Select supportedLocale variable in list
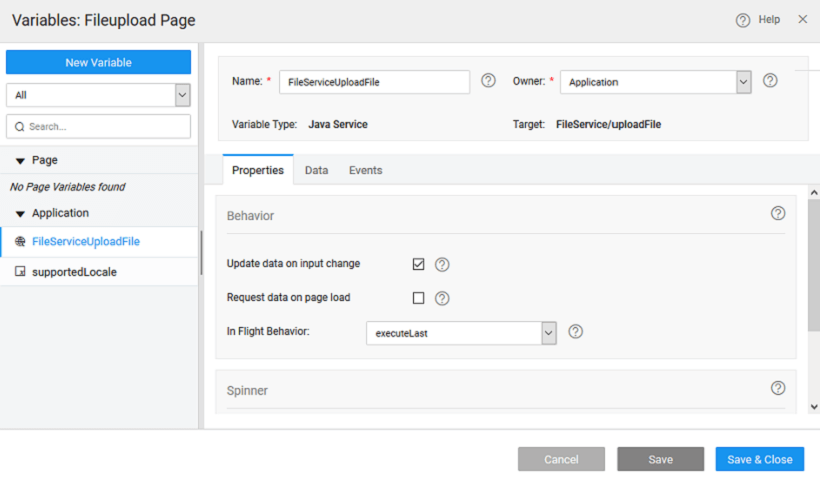Image resolution: width=820 pixels, height=495 pixels. coord(74,272)
